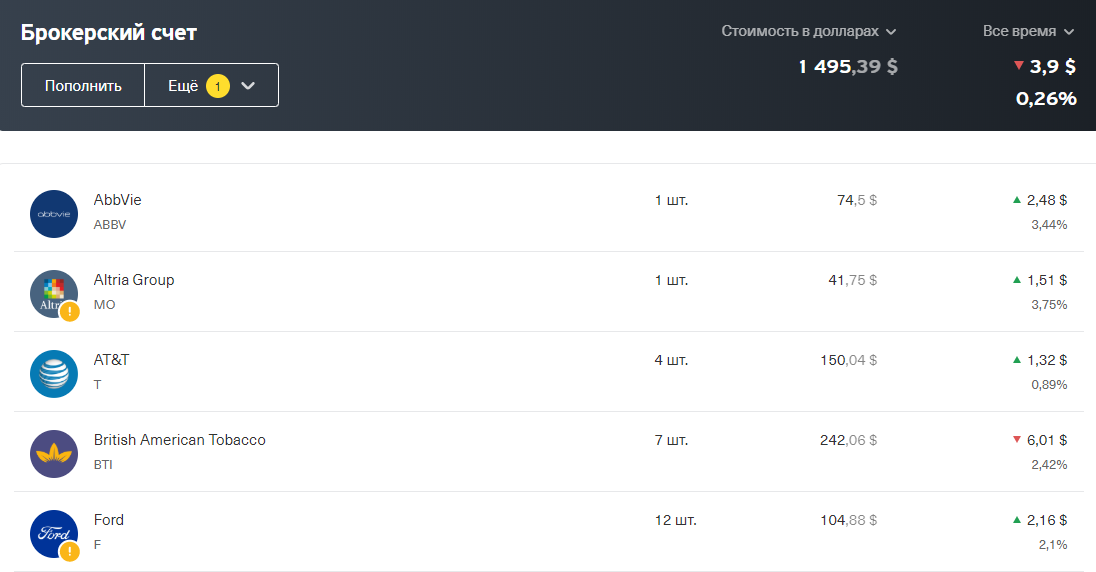1096x572 pixels.
Task: Click the AbbVie company logo icon
Action: (54, 214)
